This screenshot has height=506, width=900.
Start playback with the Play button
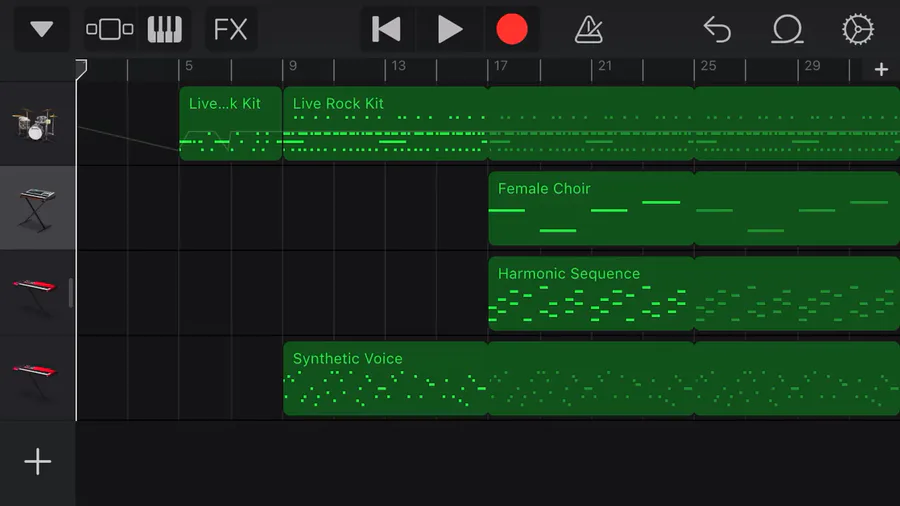(450, 29)
